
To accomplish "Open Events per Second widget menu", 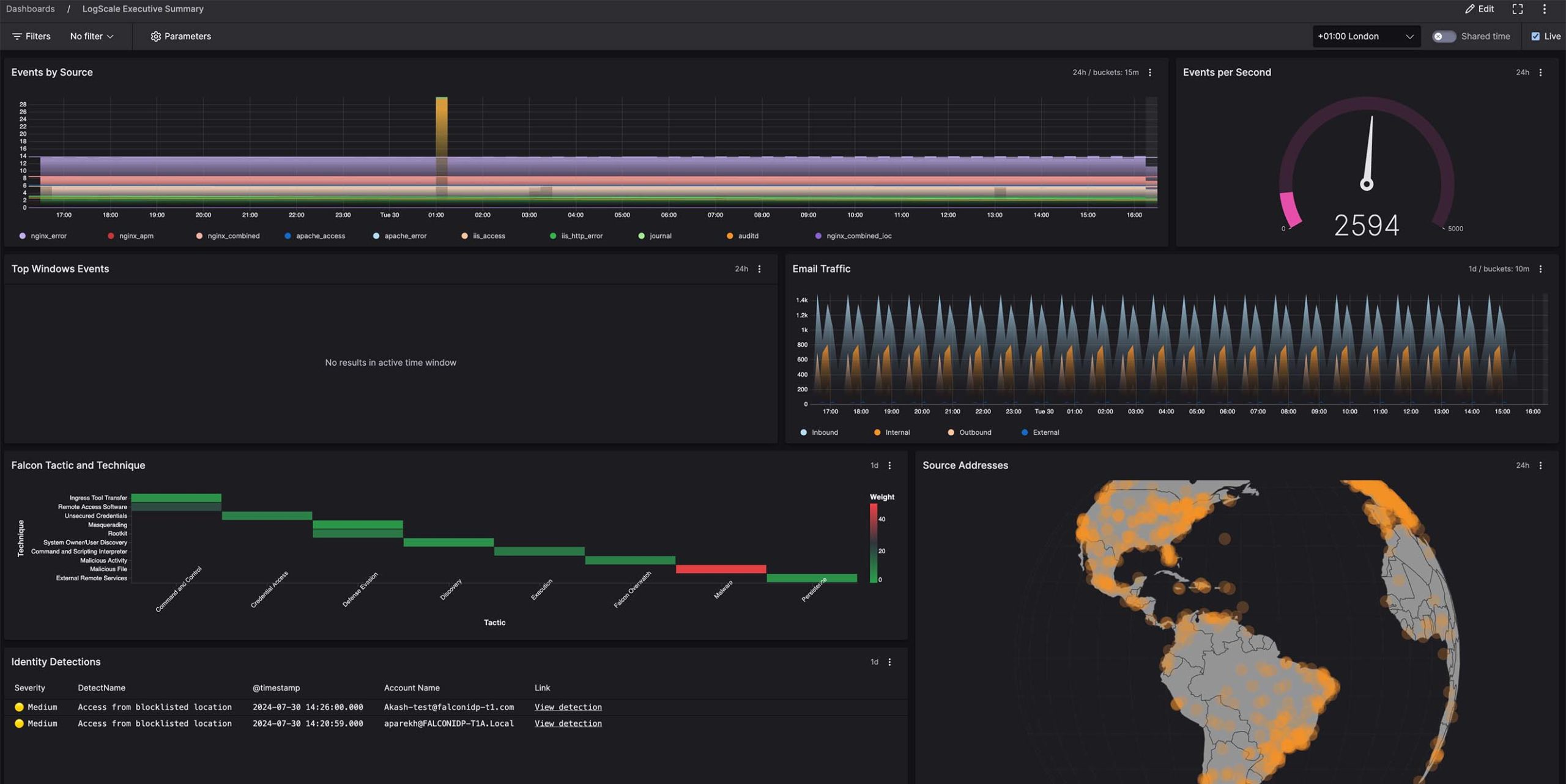I will [1540, 72].
